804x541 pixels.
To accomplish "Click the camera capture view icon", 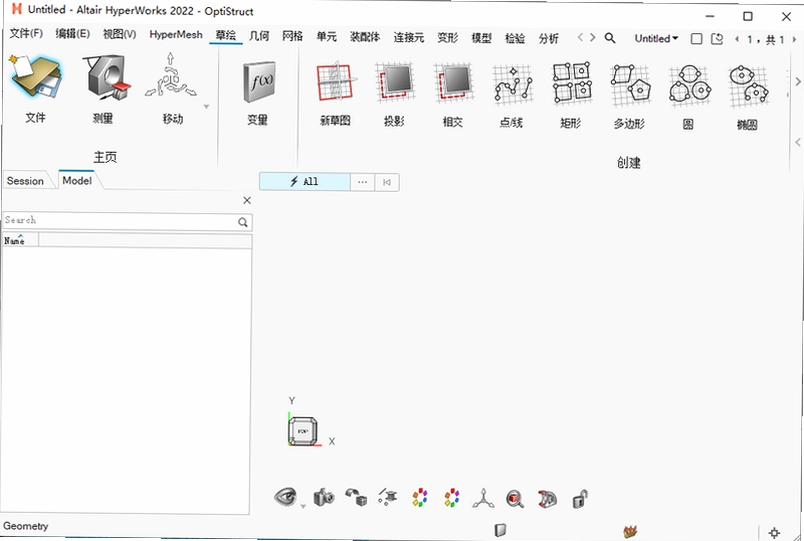I will tap(324, 497).
